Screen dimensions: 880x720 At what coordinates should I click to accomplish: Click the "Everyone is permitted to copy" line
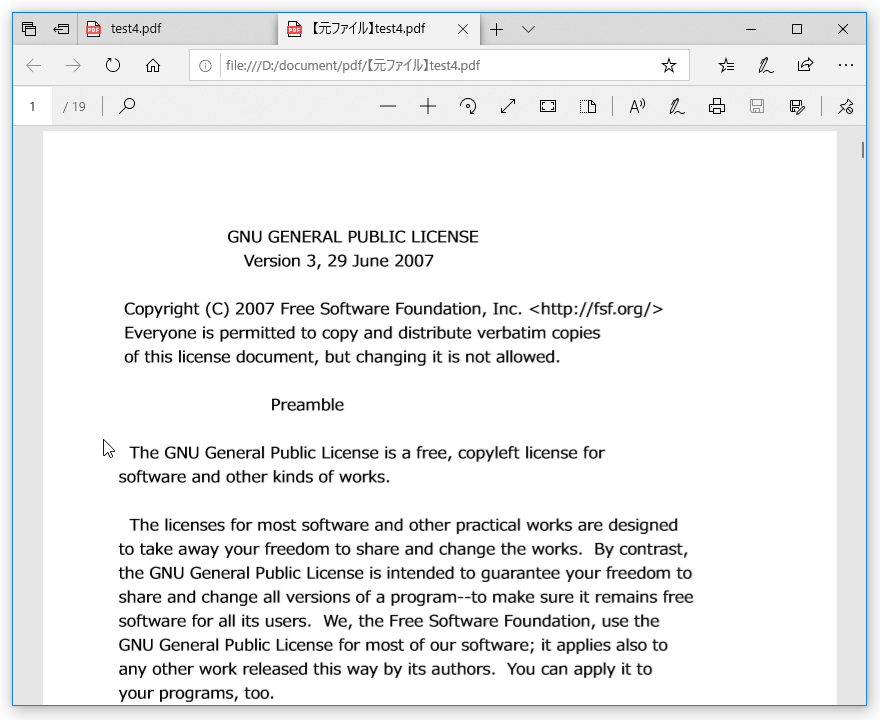[x=362, y=333]
